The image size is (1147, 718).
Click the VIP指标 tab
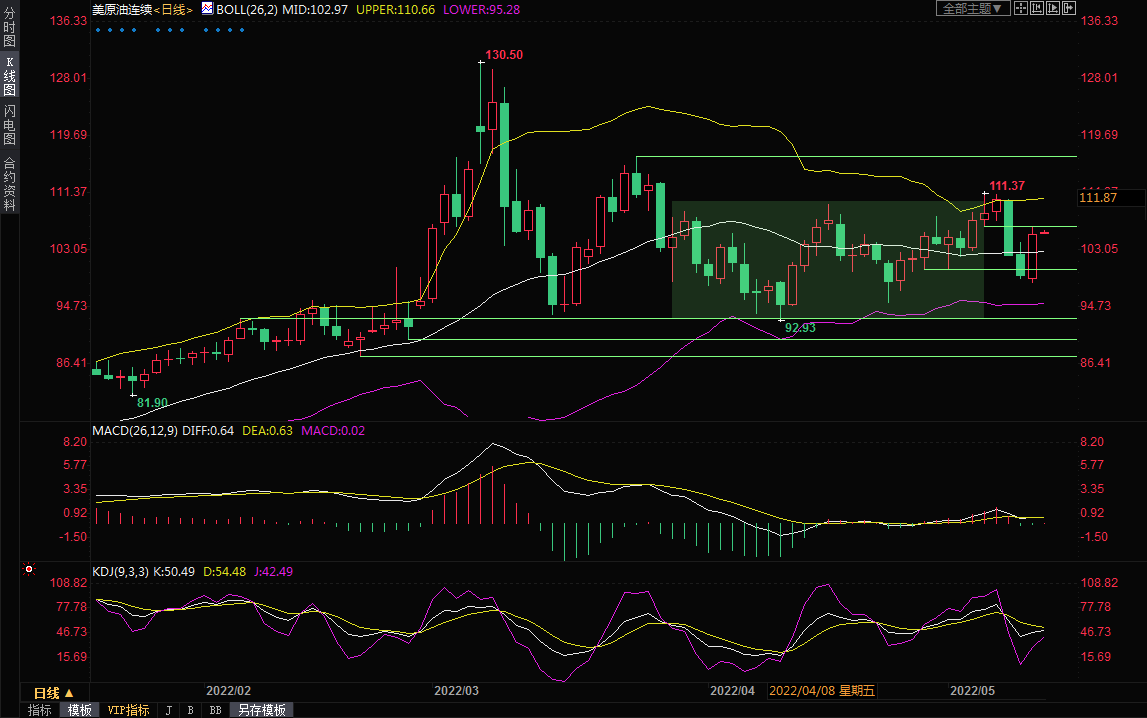pyautogui.click(x=129, y=710)
